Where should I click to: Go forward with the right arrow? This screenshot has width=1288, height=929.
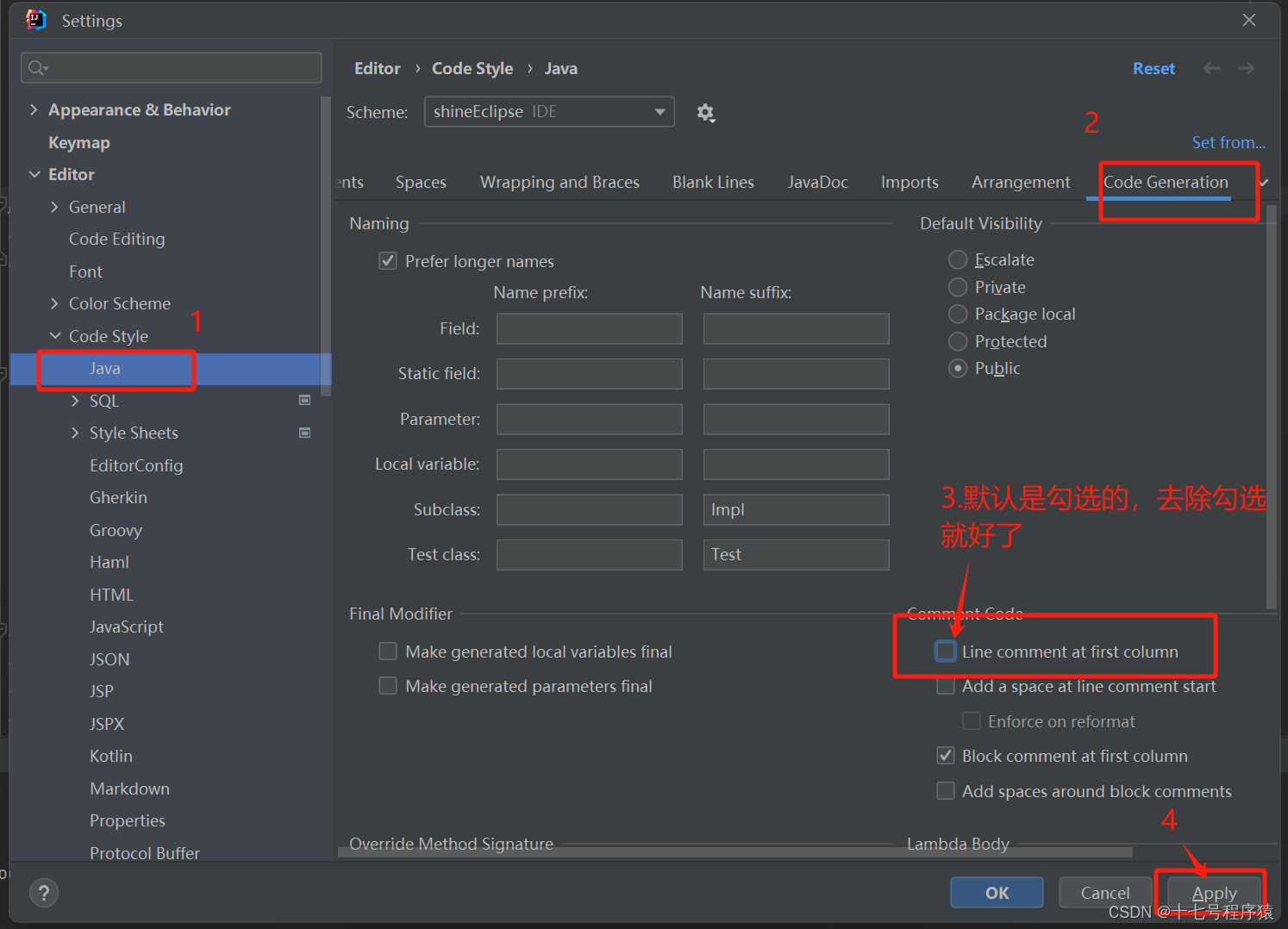tap(1246, 68)
